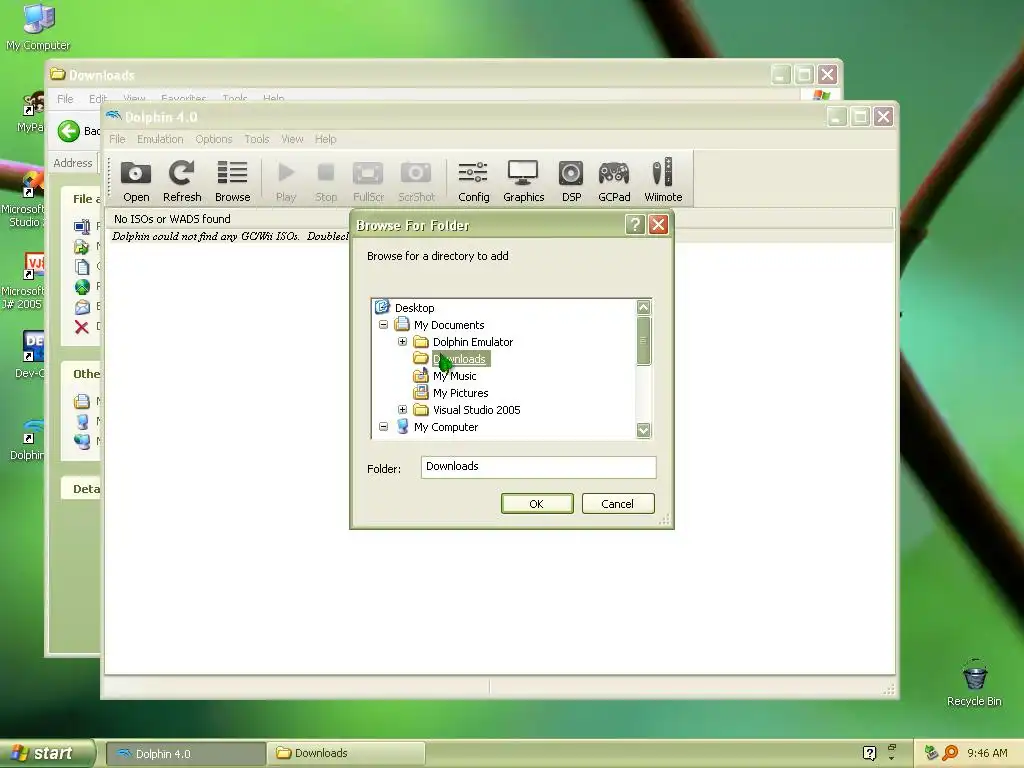This screenshot has height=768, width=1024.
Task: Select My Pictures in the folder tree
Action: (460, 392)
